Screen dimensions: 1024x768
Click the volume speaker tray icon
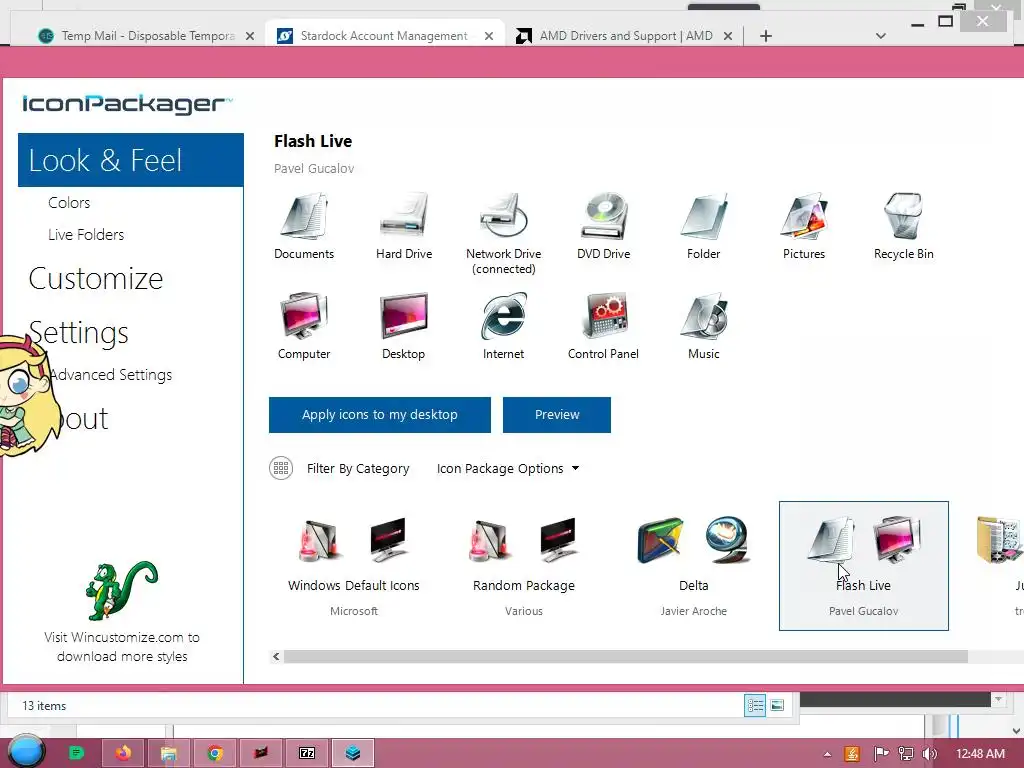(930, 754)
